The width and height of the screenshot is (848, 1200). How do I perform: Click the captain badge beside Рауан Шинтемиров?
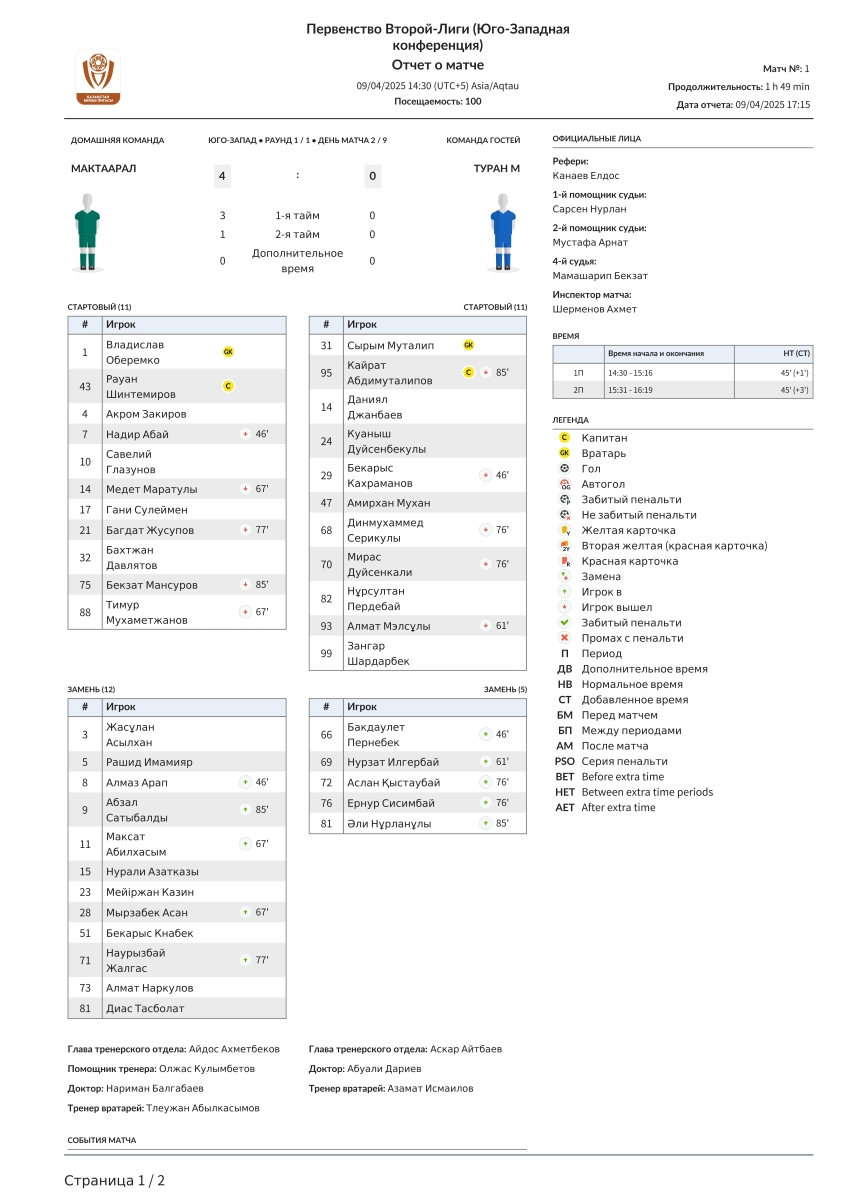(x=228, y=386)
